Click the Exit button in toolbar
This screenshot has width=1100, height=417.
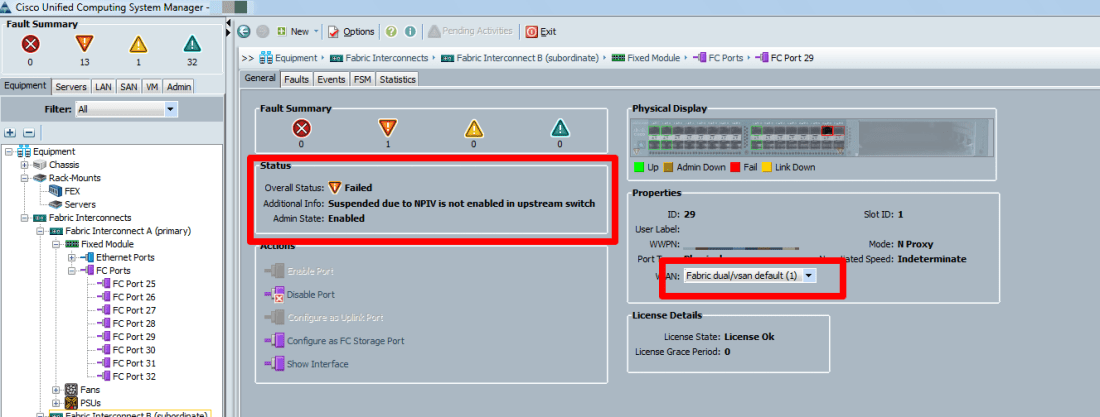tap(541, 32)
